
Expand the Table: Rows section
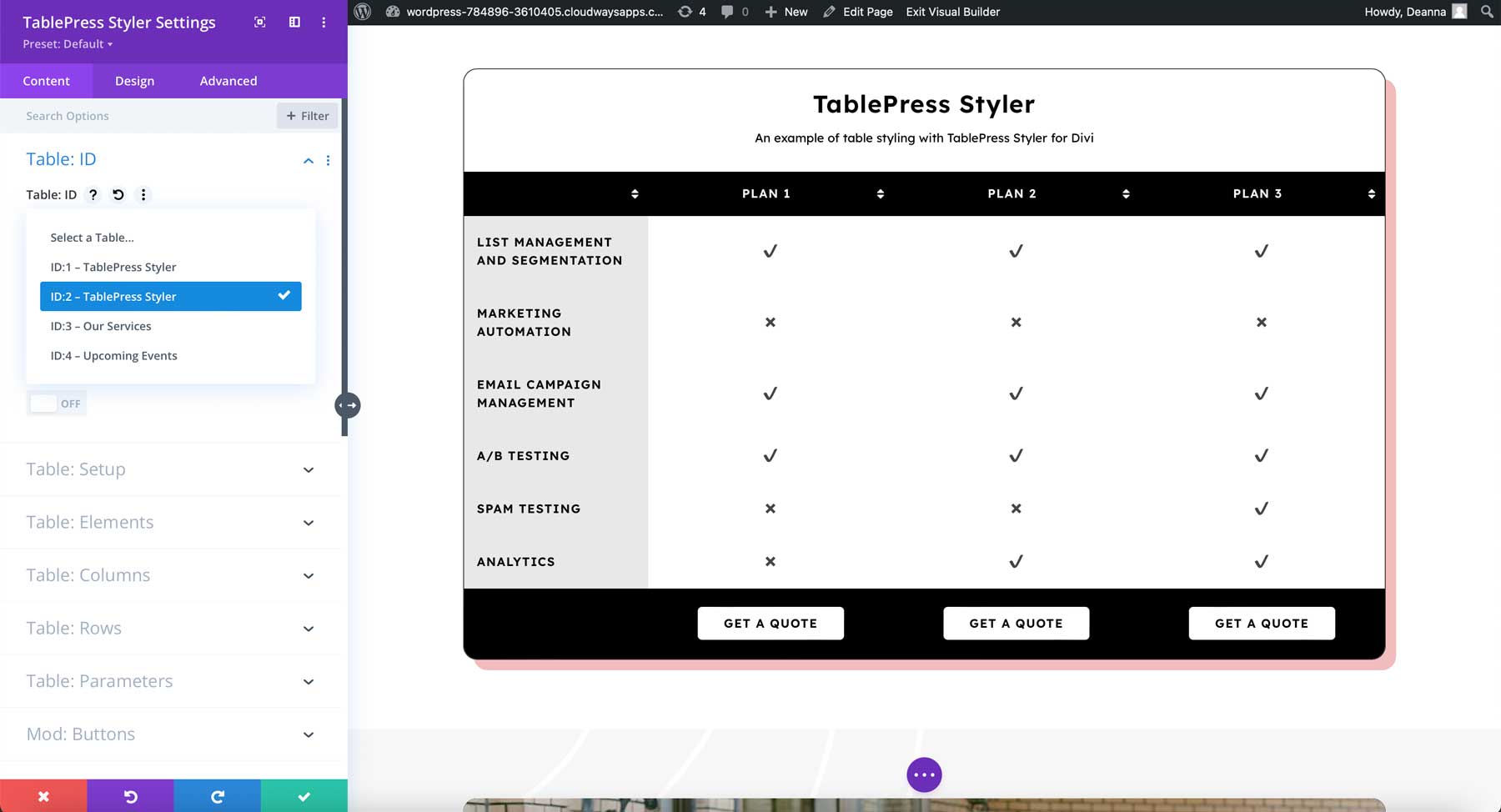(x=170, y=628)
